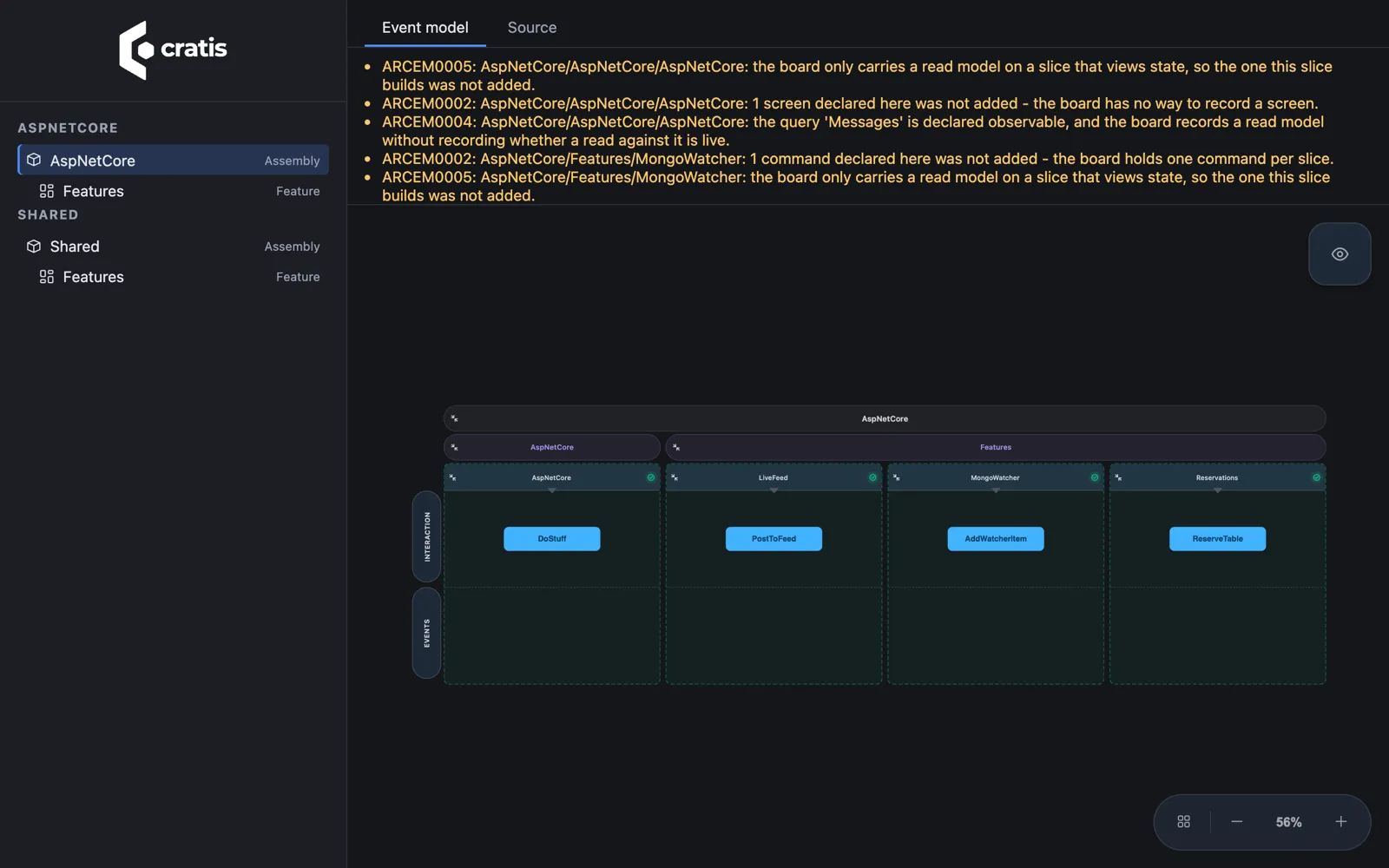Collapse the AspNetCore slice column
Viewport: 1389px width, 868px height.
pyautogui.click(x=452, y=477)
